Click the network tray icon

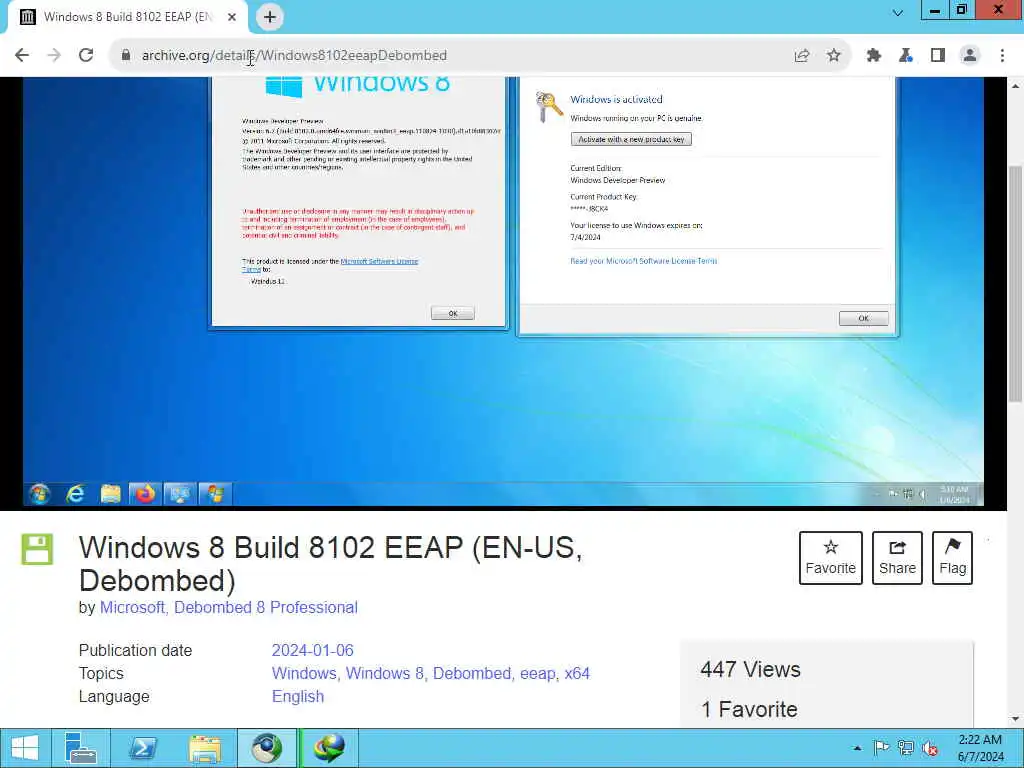906,748
